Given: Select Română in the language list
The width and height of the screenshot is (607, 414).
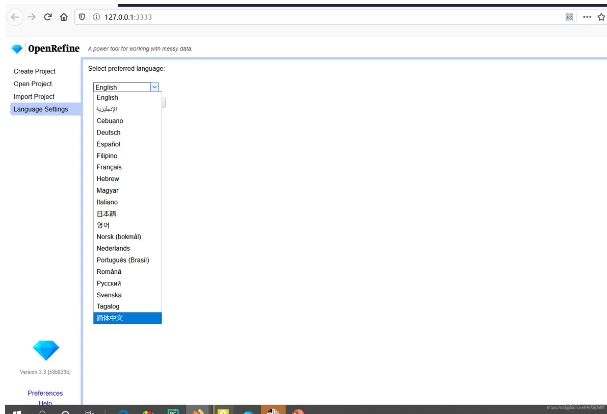Looking at the screenshot, I should point(127,271).
